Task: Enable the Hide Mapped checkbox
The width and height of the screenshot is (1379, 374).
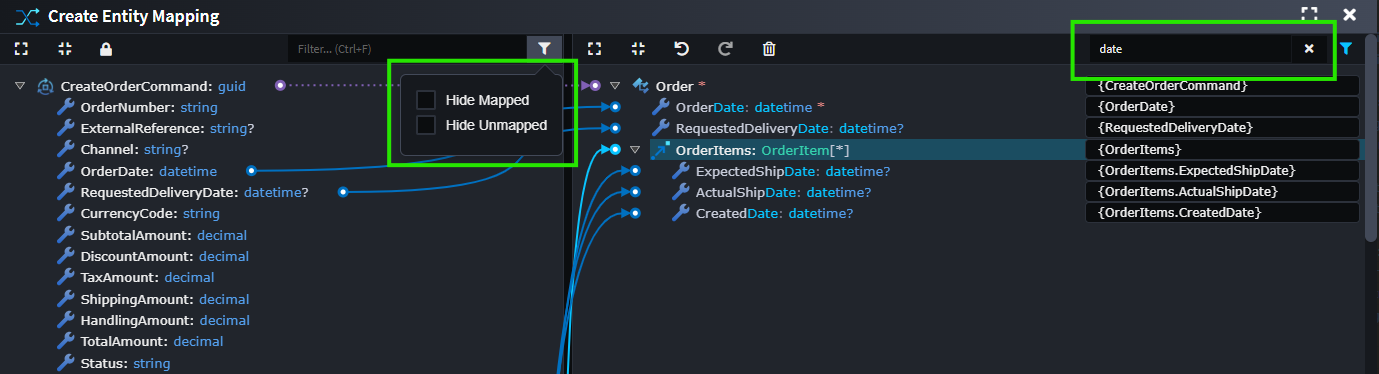Action: [425, 100]
